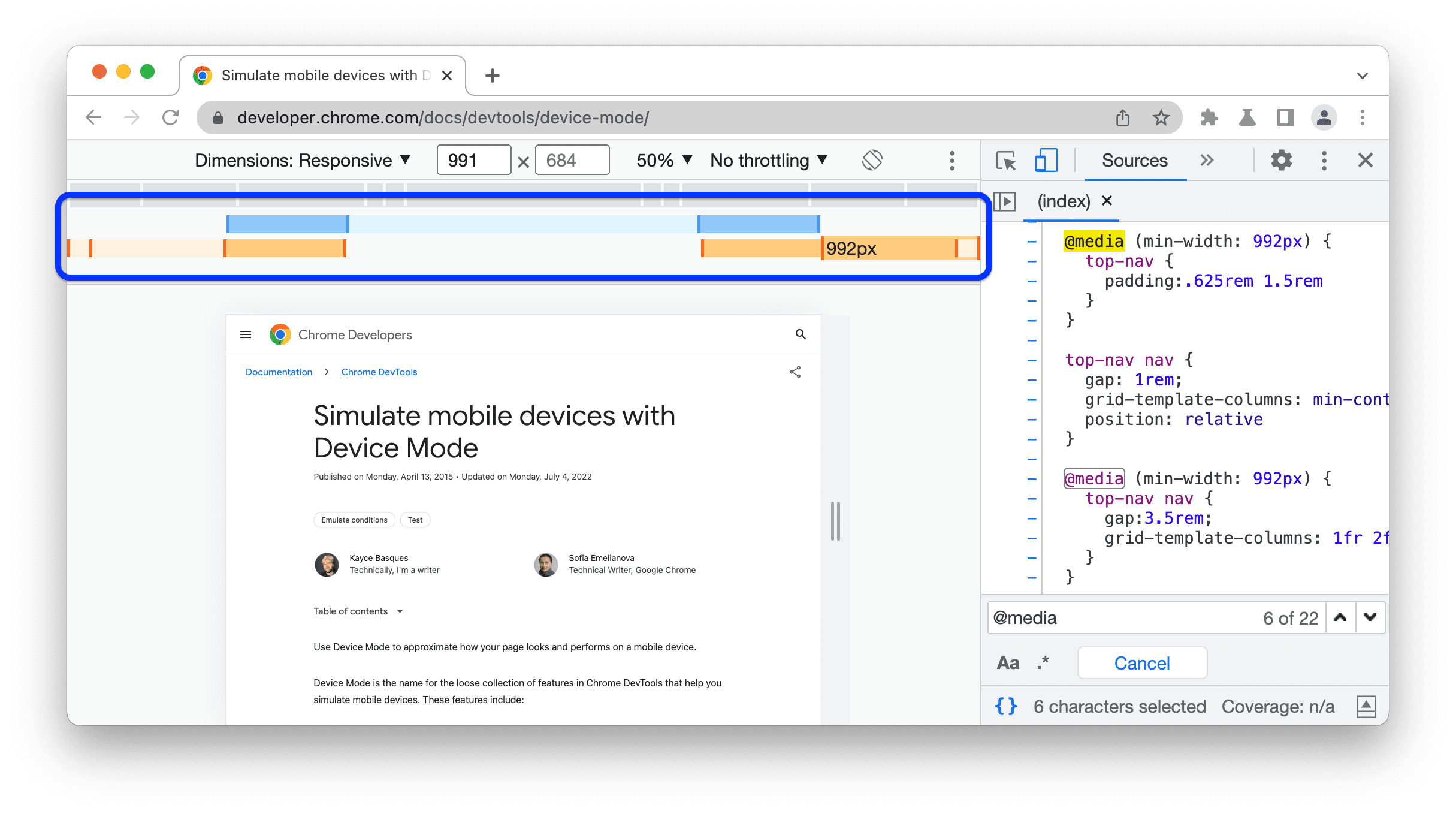
Task: Click the inspect element pointer icon
Action: coord(1006,160)
